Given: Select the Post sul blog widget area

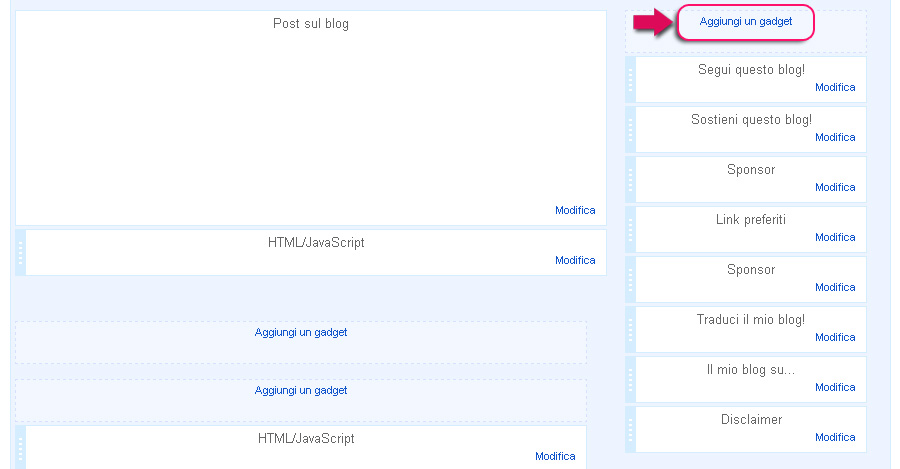Looking at the screenshot, I should [x=311, y=118].
